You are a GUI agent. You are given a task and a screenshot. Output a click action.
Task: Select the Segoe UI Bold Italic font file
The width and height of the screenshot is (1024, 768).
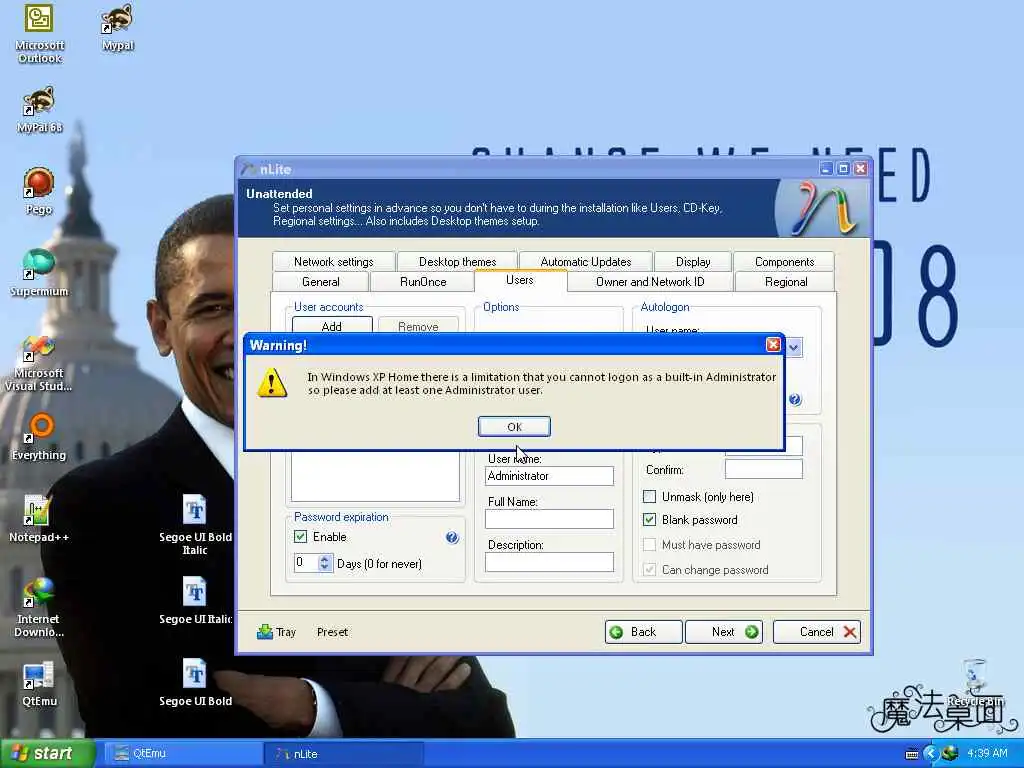coord(195,525)
